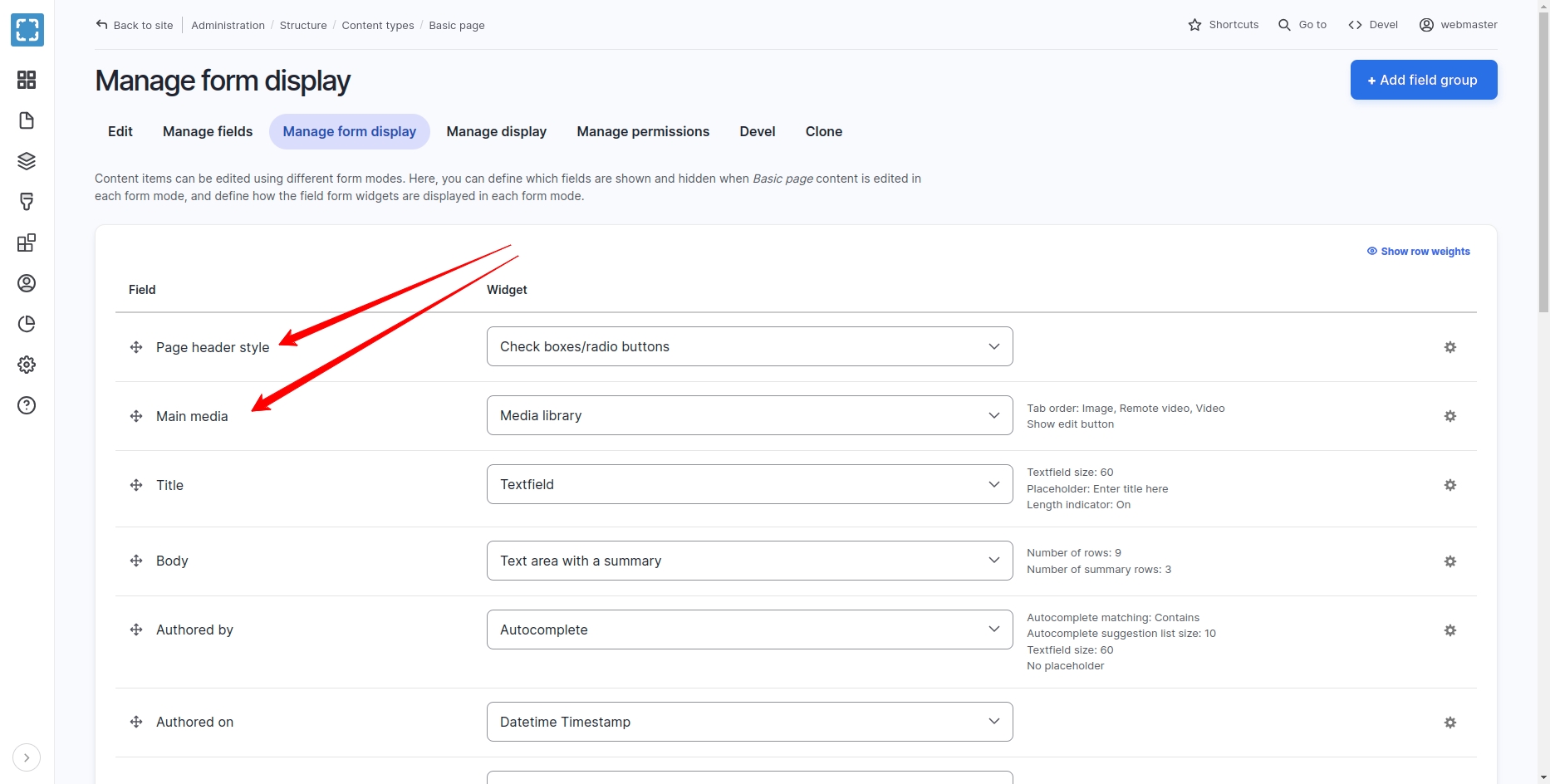Click drag handle of Title field row
The width and height of the screenshot is (1550, 784).
(x=136, y=485)
